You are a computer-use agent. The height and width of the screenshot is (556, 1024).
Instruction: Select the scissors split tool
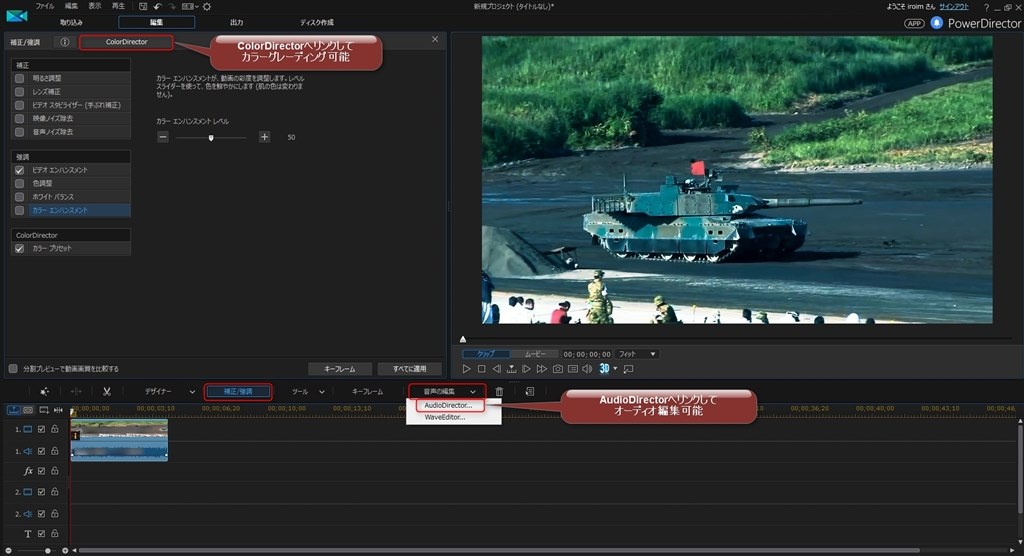click(x=106, y=391)
